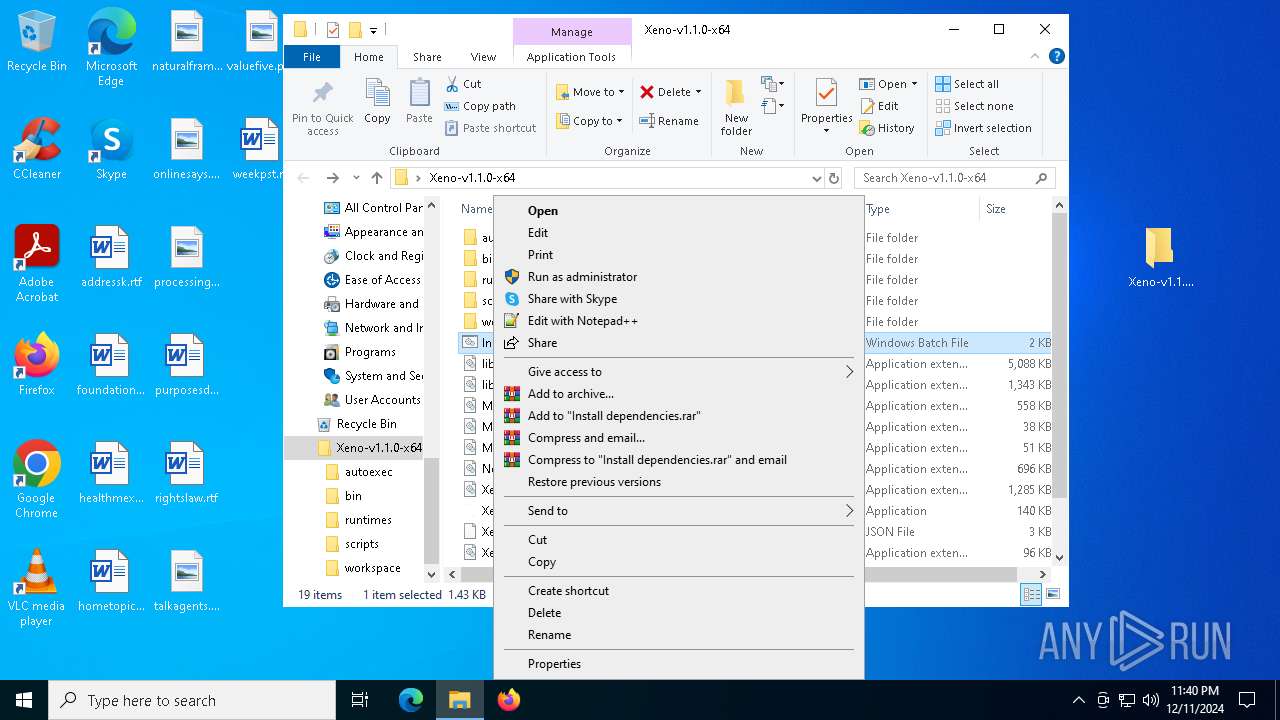Open Properties from the ribbon
This screenshot has width=1280, height=720.
[x=826, y=107]
